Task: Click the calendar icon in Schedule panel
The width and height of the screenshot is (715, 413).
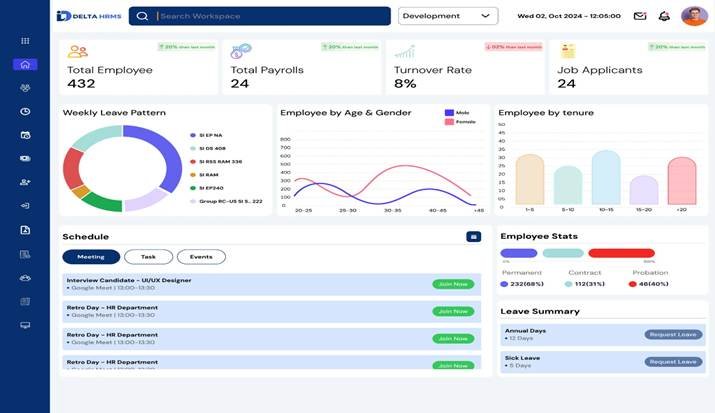Action: 473,237
